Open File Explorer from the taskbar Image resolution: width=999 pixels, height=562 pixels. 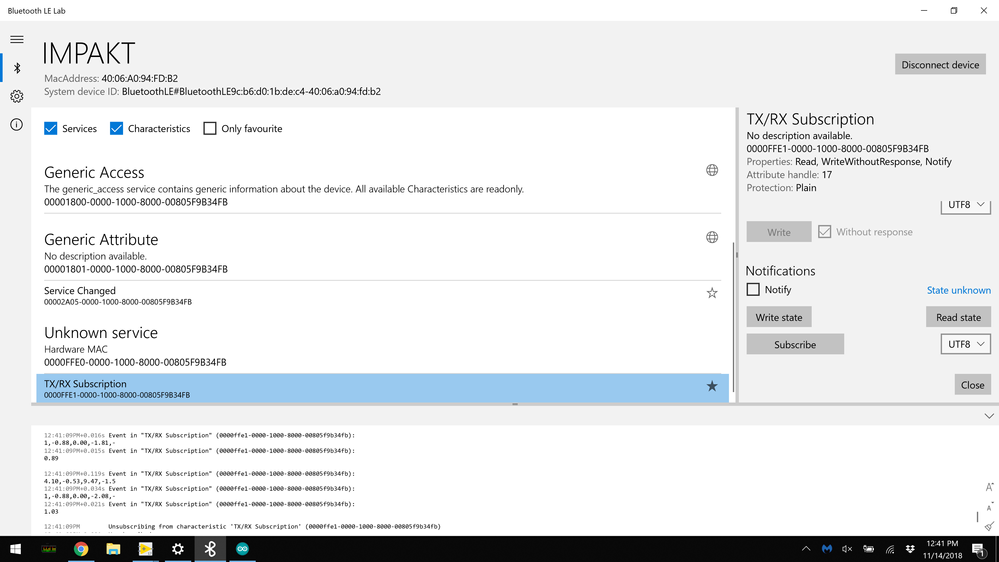tap(113, 549)
